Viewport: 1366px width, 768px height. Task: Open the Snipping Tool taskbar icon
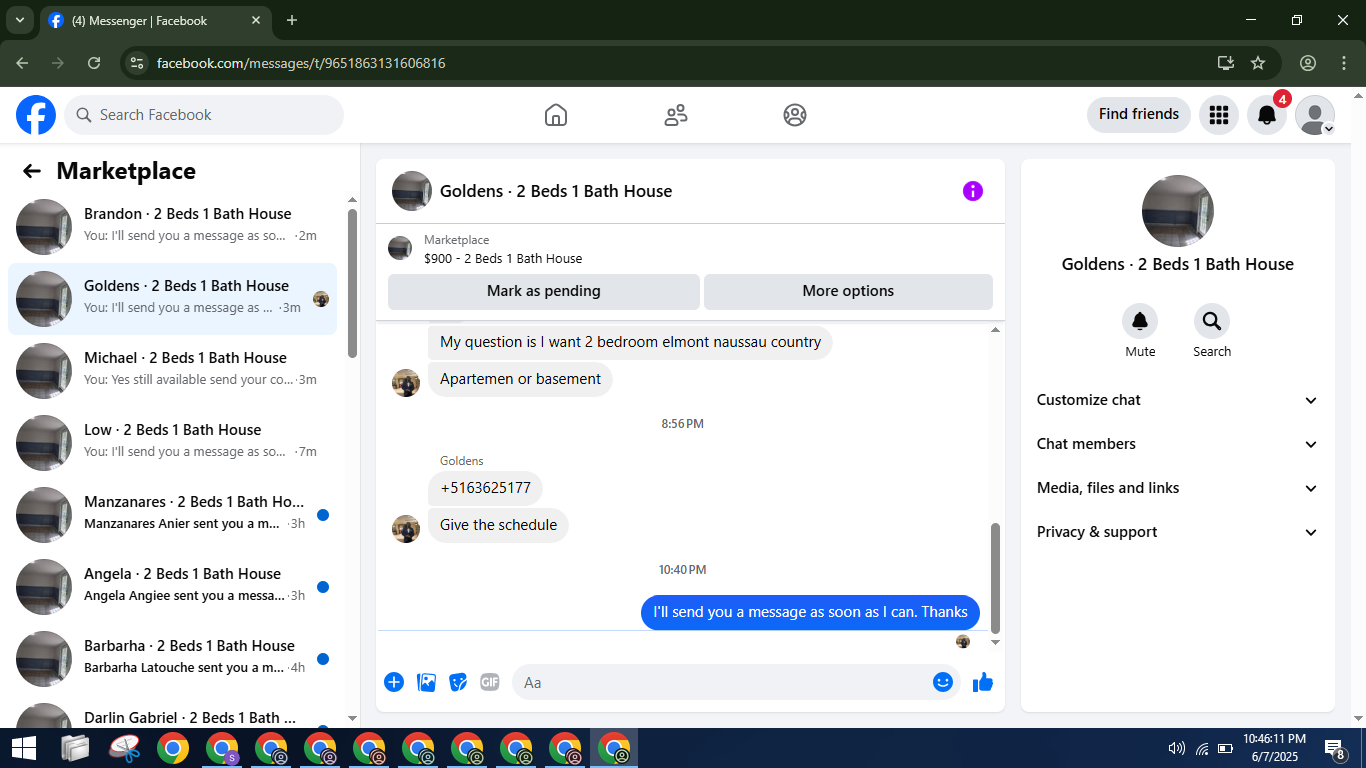(124, 748)
